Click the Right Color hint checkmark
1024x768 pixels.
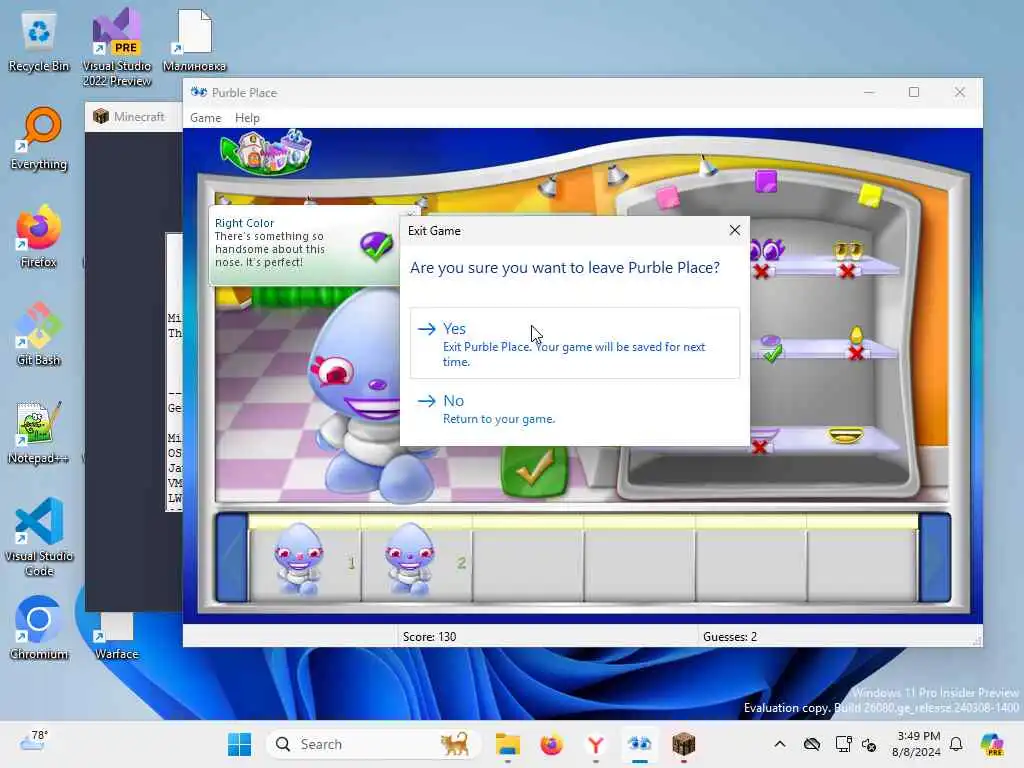(376, 247)
